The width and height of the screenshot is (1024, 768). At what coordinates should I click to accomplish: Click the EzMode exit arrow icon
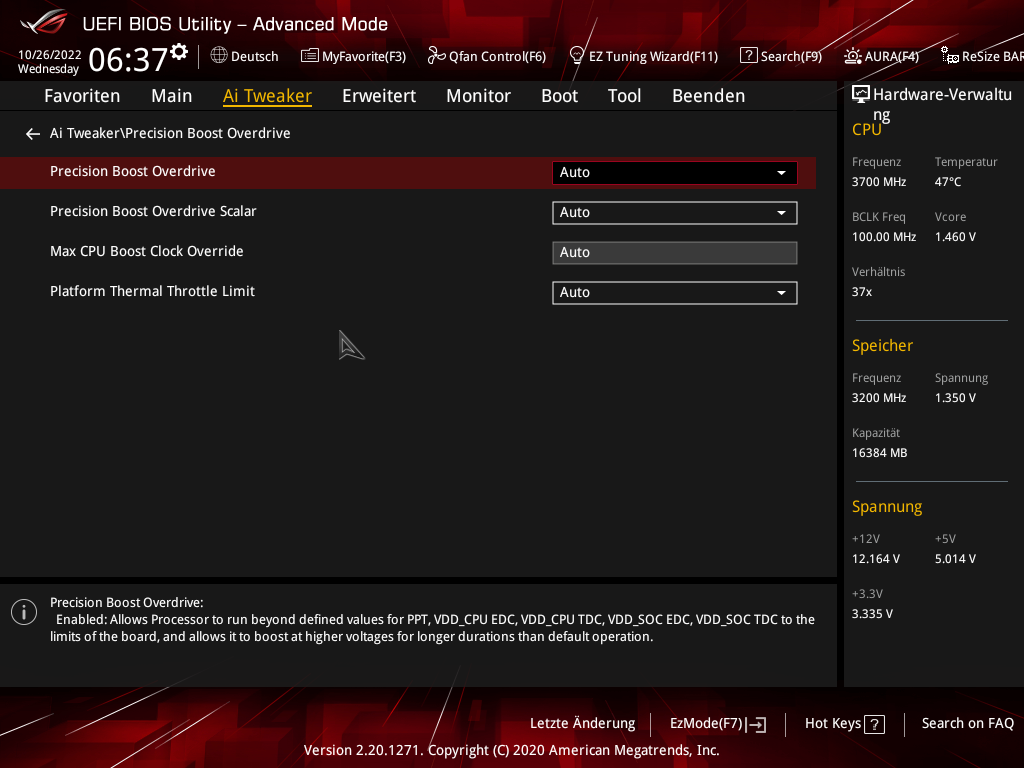tap(756, 724)
